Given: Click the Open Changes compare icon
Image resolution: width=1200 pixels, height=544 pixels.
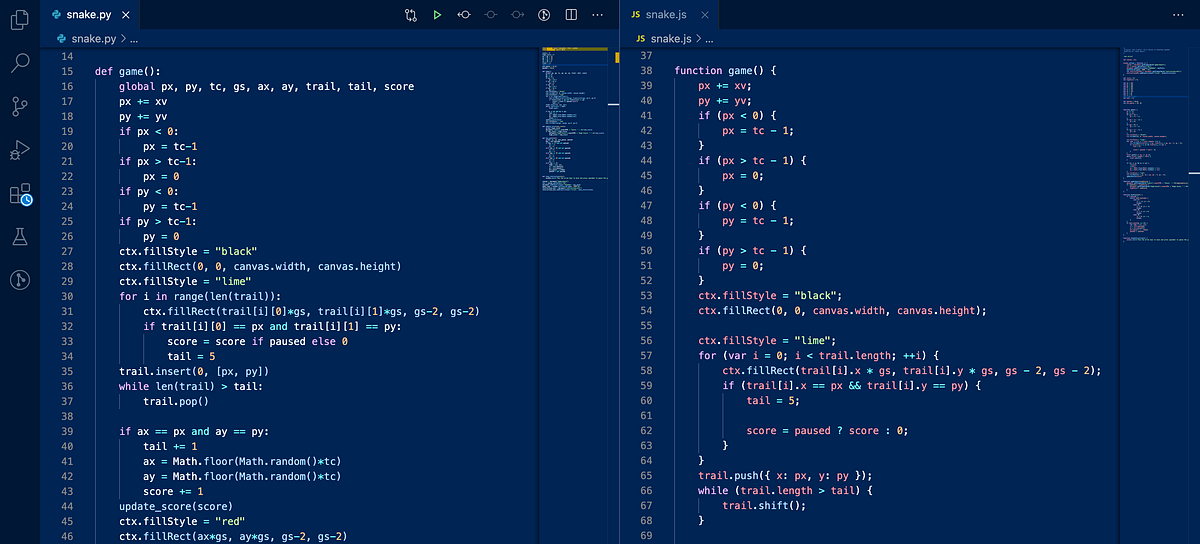Looking at the screenshot, I should (x=411, y=15).
